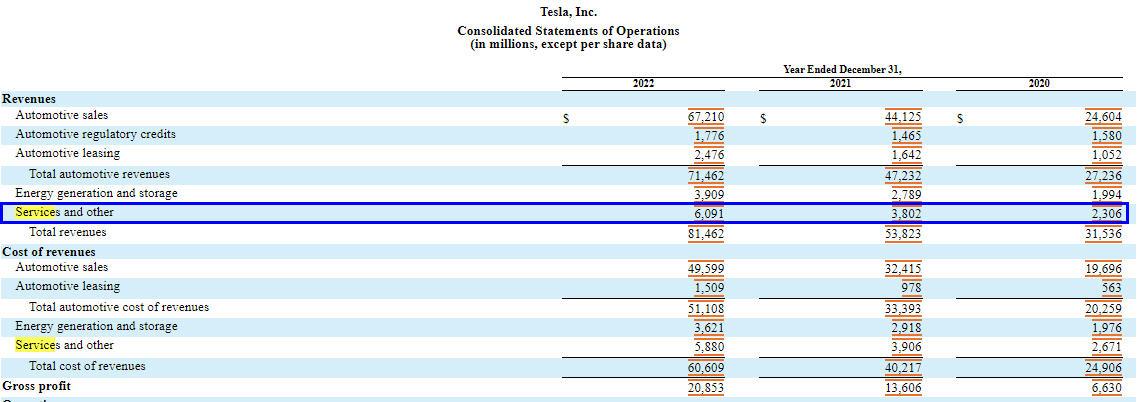This screenshot has width=1143, height=402.
Task: Click the 1,776 regulatory credits value
Action: pyautogui.click(x=709, y=136)
